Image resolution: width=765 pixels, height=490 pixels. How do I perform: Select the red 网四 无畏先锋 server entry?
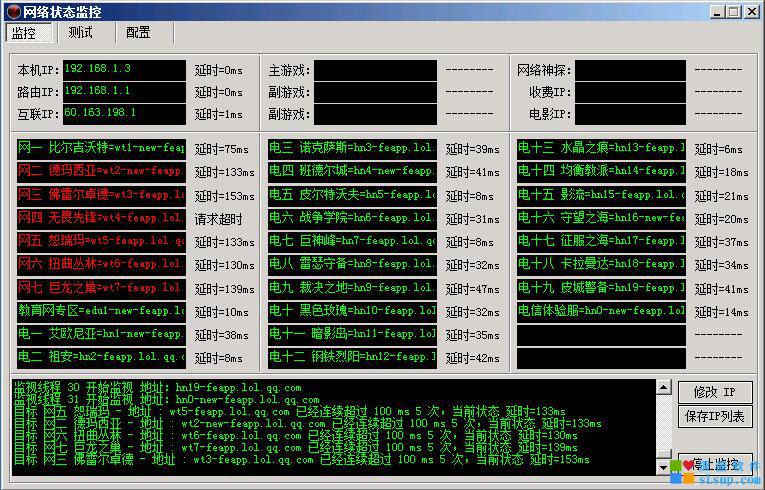(101, 218)
